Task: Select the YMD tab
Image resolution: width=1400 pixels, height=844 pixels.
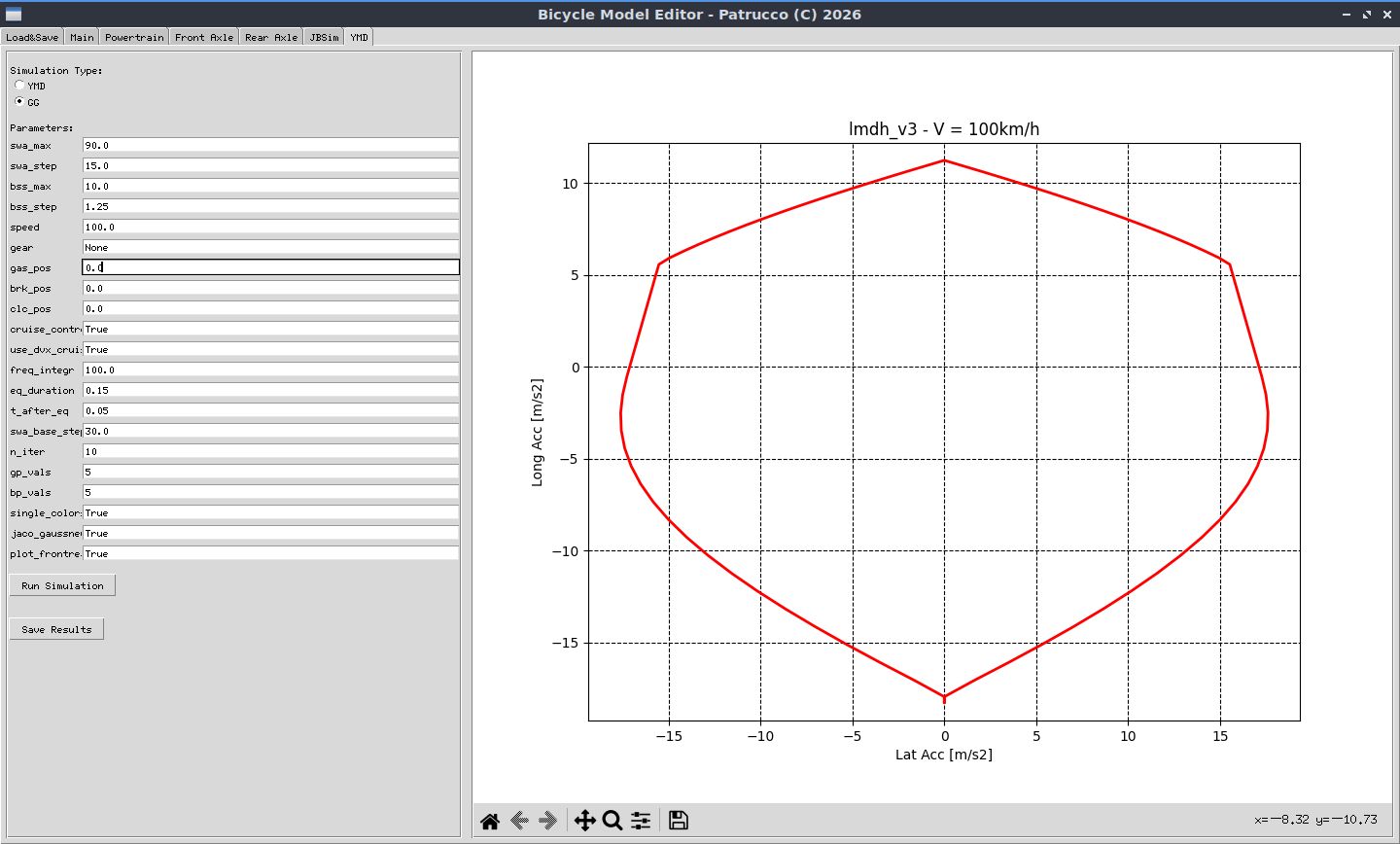Action: [360, 37]
